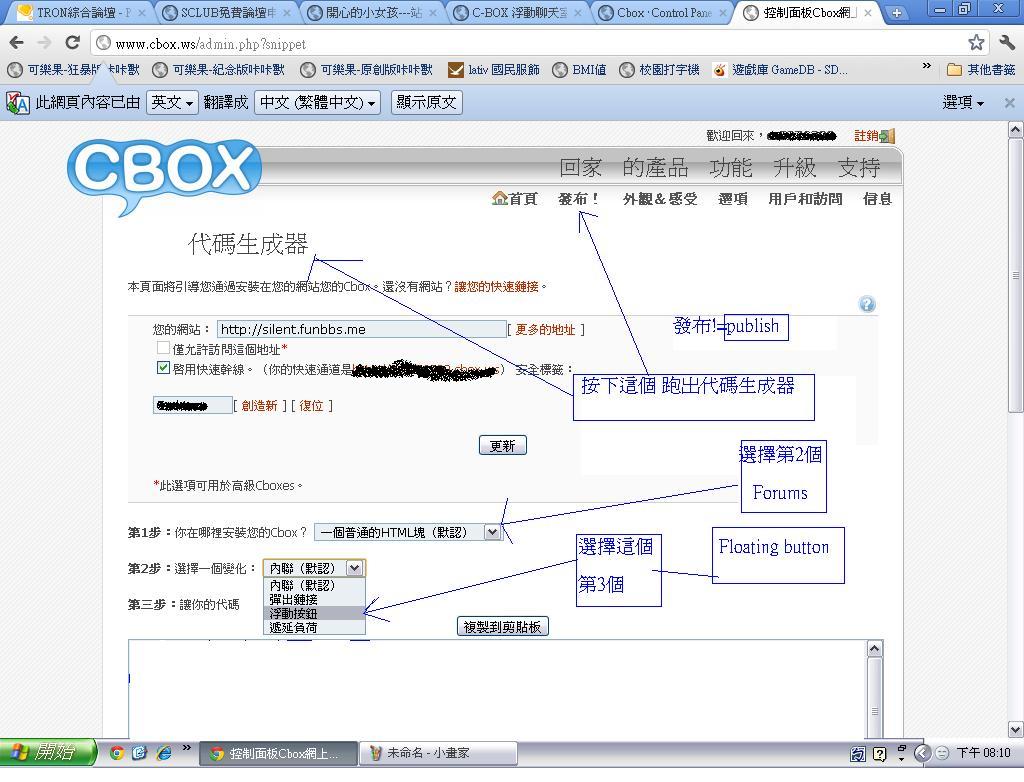Click the website URL input field

pos(361,329)
